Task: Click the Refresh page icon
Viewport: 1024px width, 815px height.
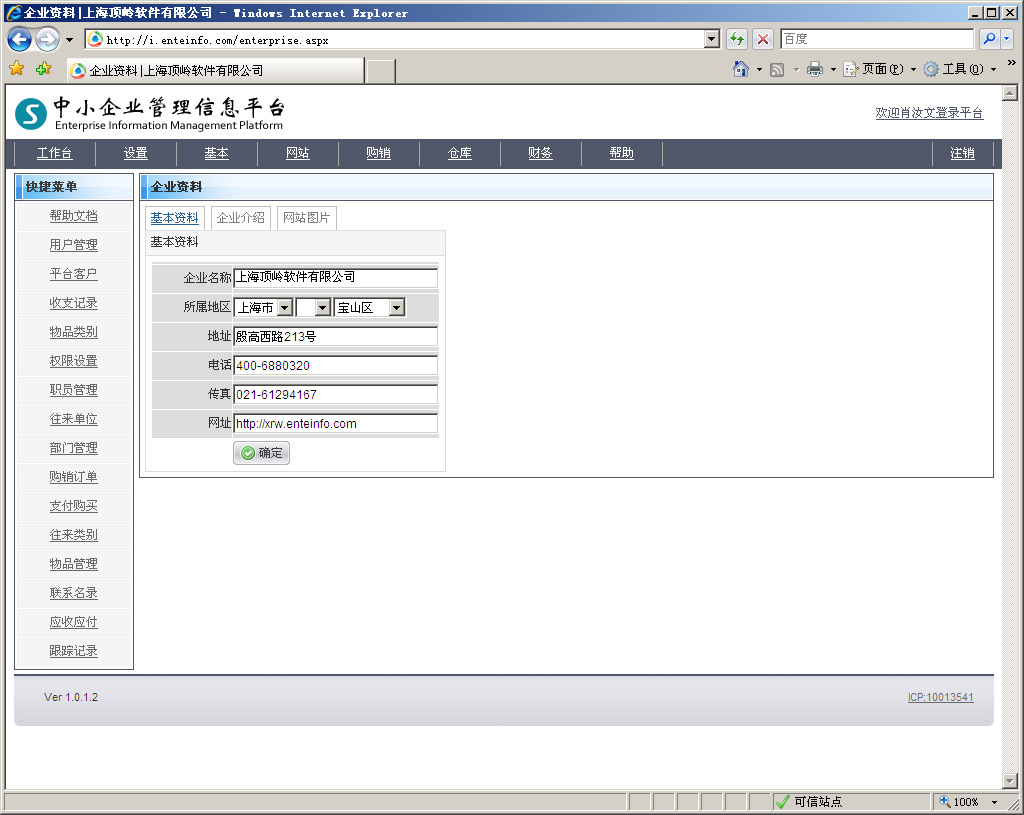Action: coord(737,39)
